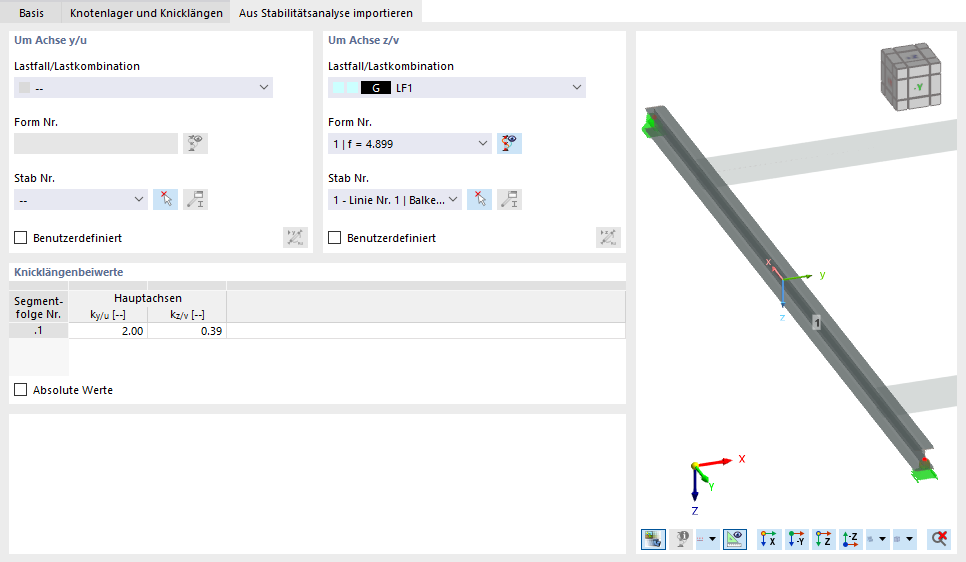The image size is (966, 562).
Task: Click the ky/u [--] column header
Action: pos(108,315)
